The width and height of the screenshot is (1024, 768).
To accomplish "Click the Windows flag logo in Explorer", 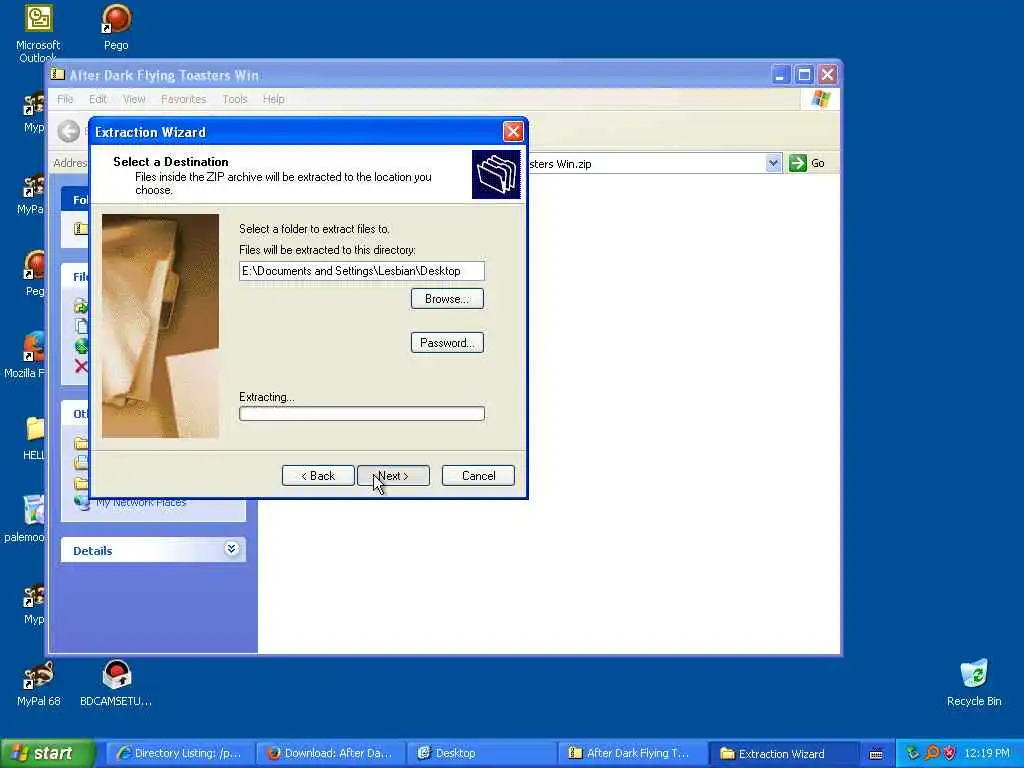I will pyautogui.click(x=820, y=99).
